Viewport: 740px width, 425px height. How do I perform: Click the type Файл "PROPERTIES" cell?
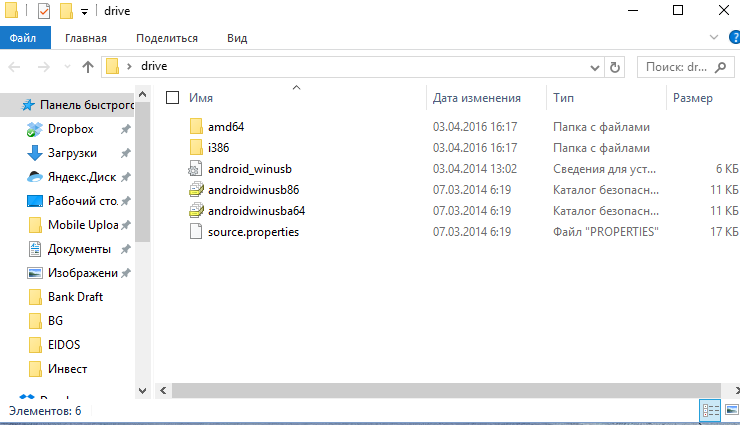(x=605, y=232)
